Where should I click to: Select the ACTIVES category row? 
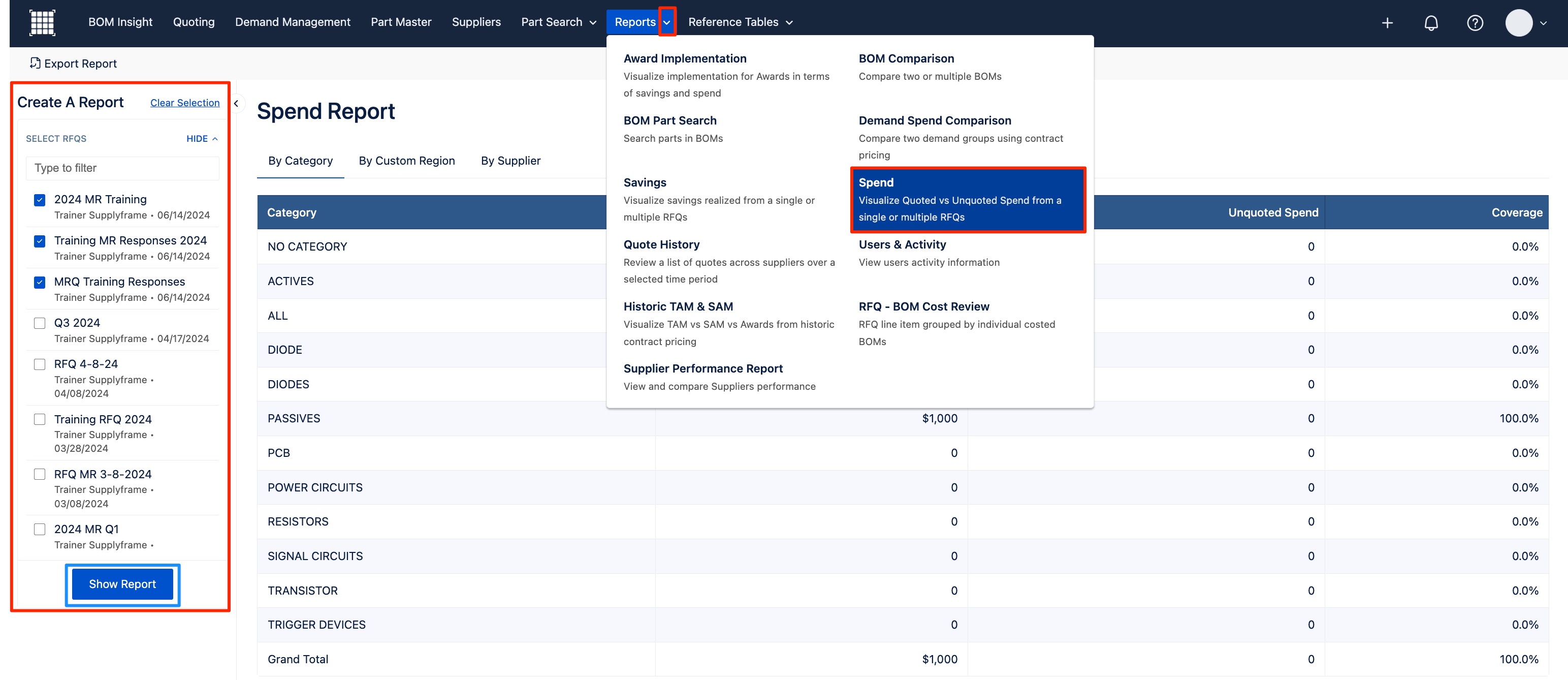click(902, 282)
